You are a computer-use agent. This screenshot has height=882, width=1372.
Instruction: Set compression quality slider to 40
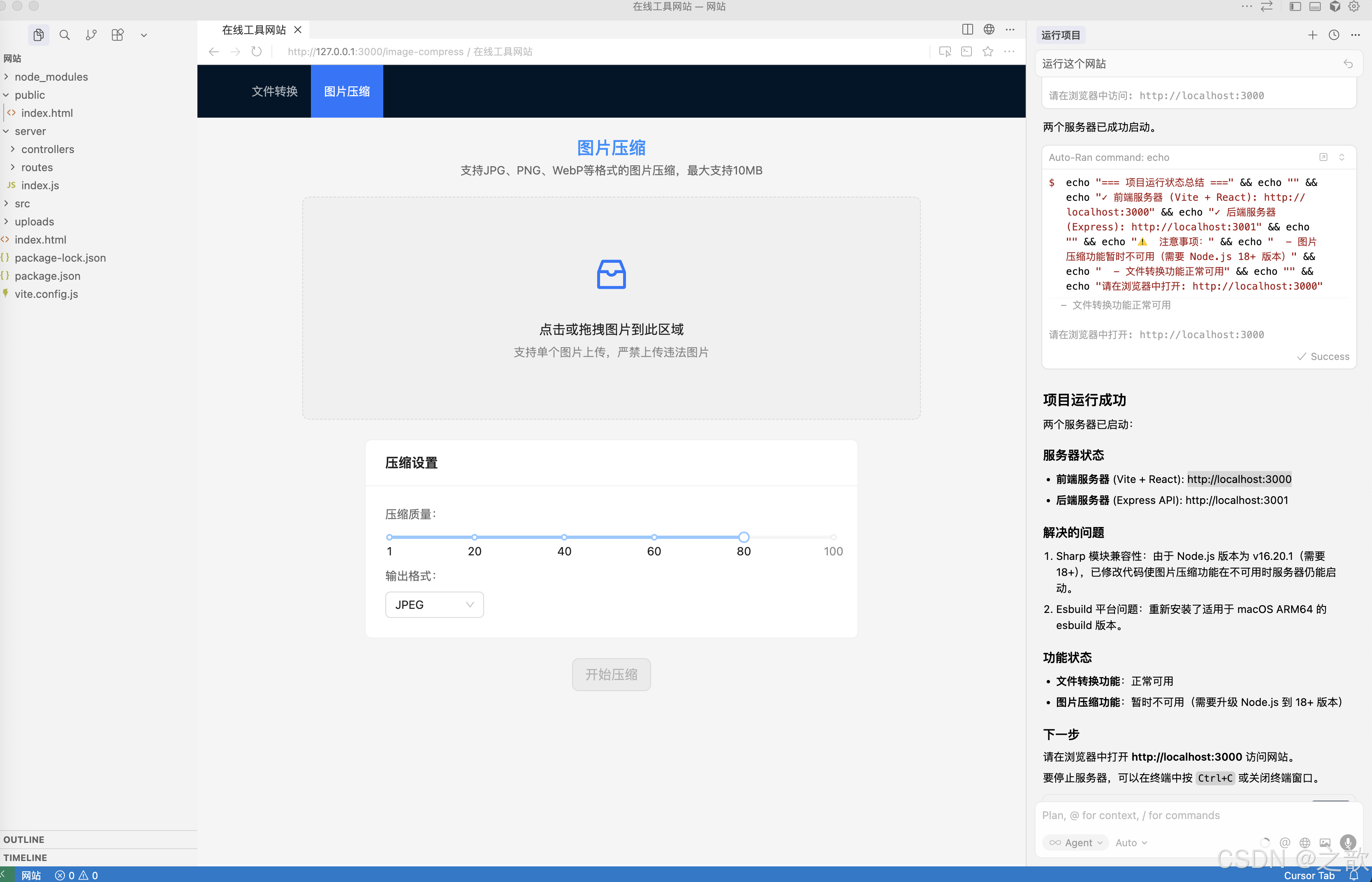pyautogui.click(x=564, y=537)
